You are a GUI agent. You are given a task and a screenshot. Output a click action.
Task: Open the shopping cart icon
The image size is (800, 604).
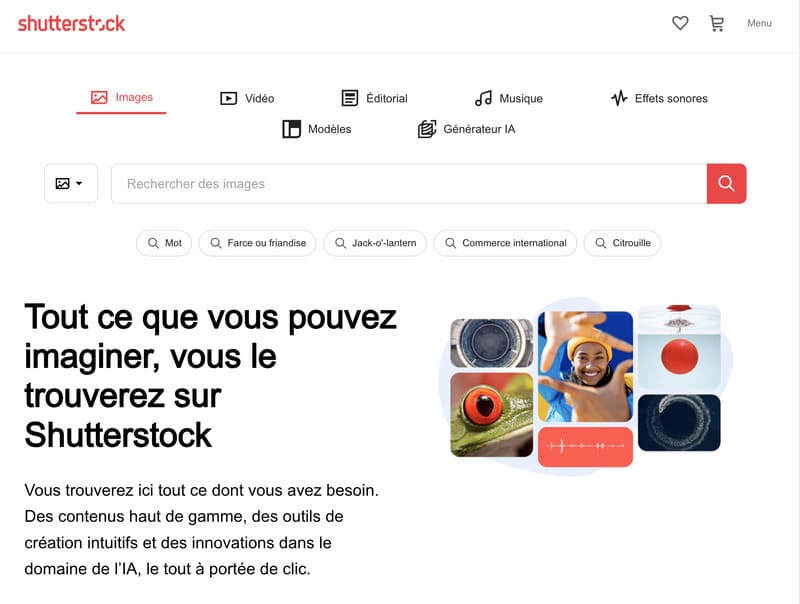(x=717, y=23)
